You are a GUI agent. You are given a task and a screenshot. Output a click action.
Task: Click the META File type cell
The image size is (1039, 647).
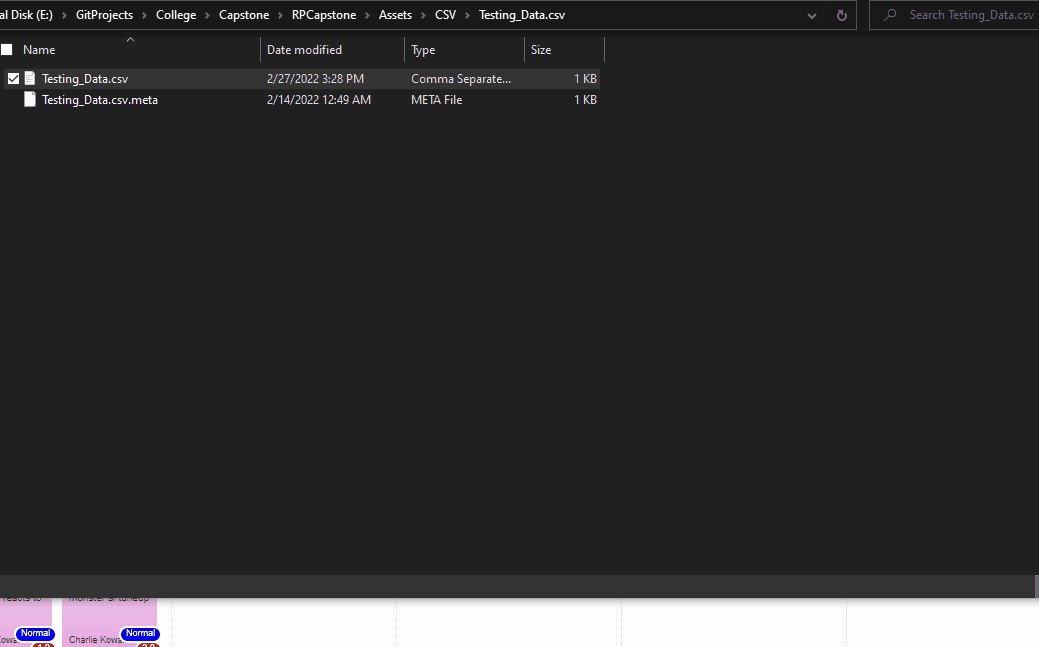pyautogui.click(x=437, y=100)
